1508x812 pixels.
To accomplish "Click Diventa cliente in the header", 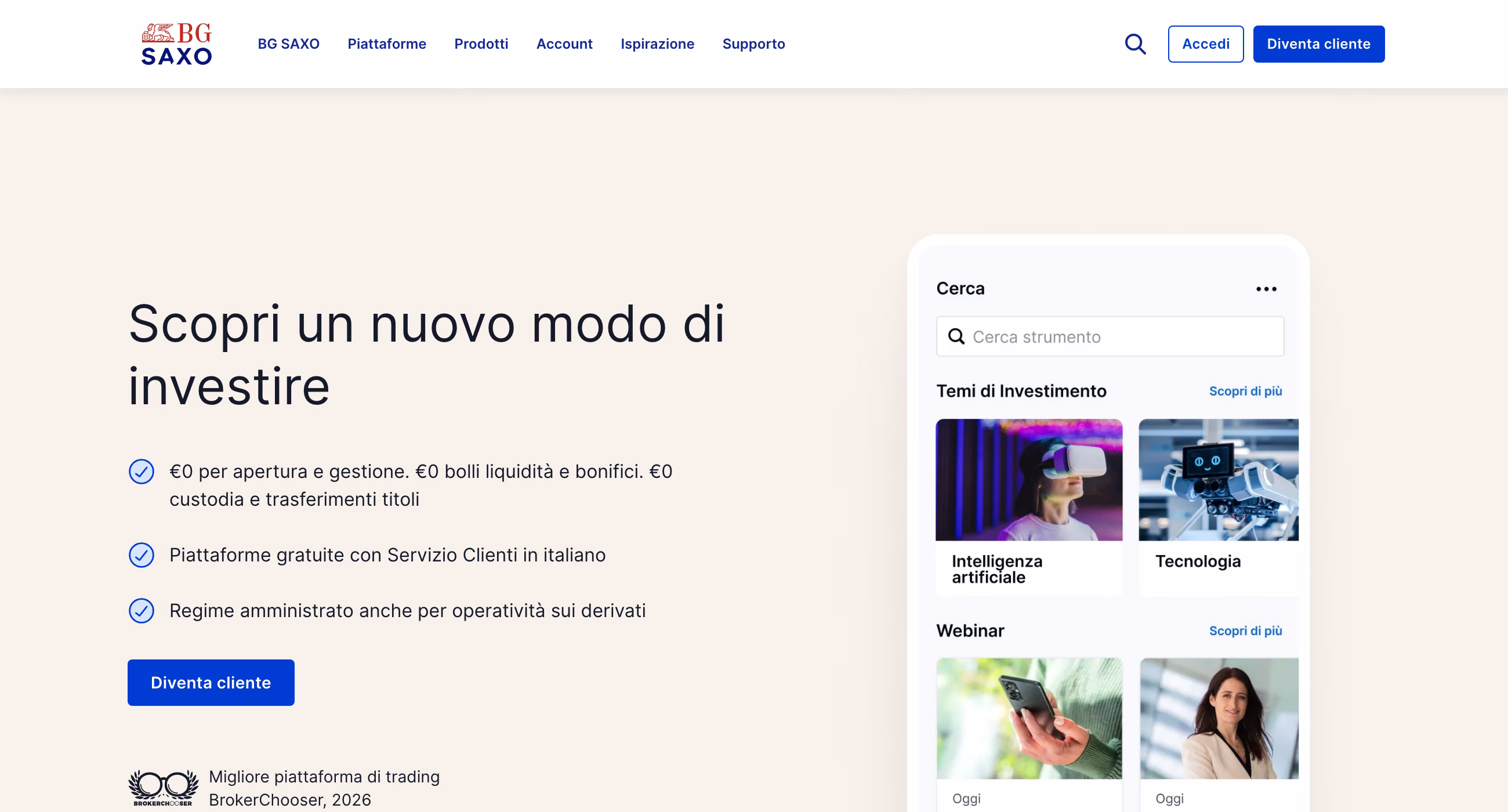I will [x=1318, y=44].
